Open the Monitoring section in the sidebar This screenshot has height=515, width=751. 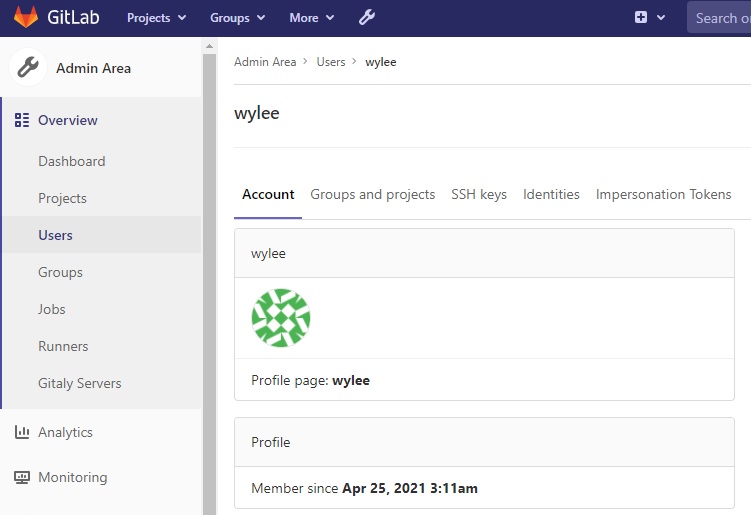(x=73, y=477)
